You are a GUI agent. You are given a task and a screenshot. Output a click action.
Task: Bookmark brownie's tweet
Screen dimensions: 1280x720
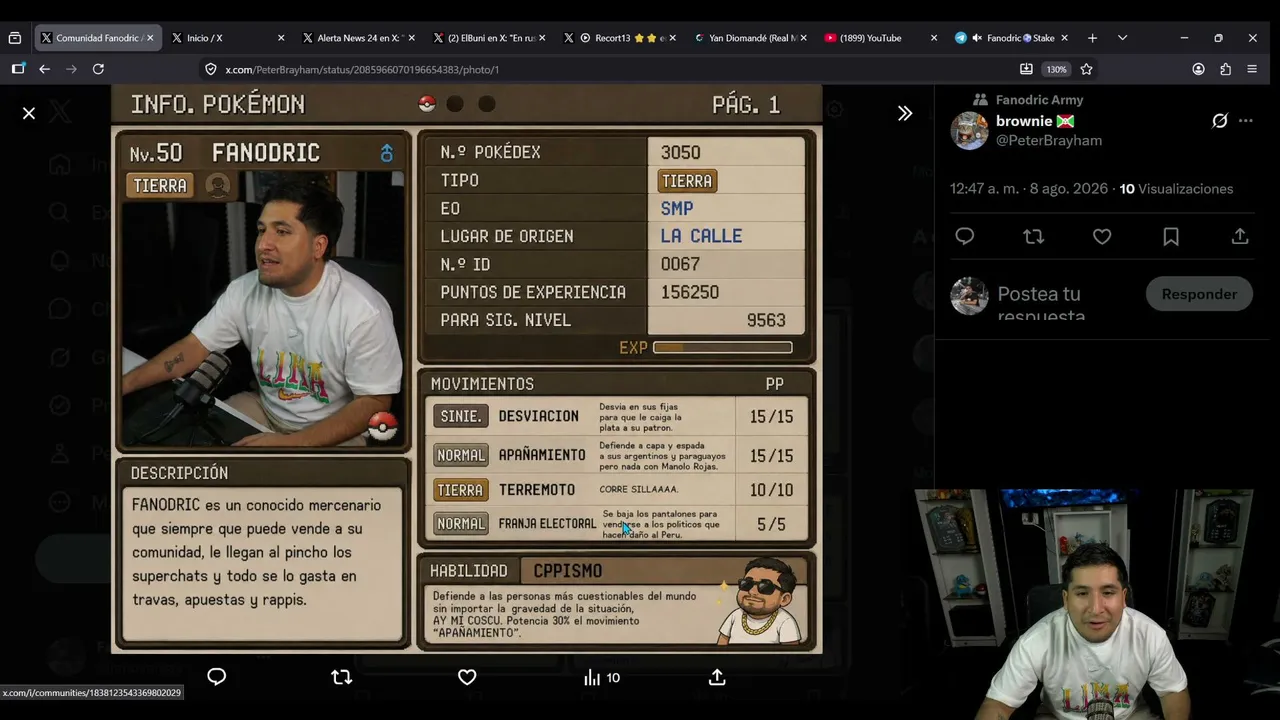(1171, 236)
